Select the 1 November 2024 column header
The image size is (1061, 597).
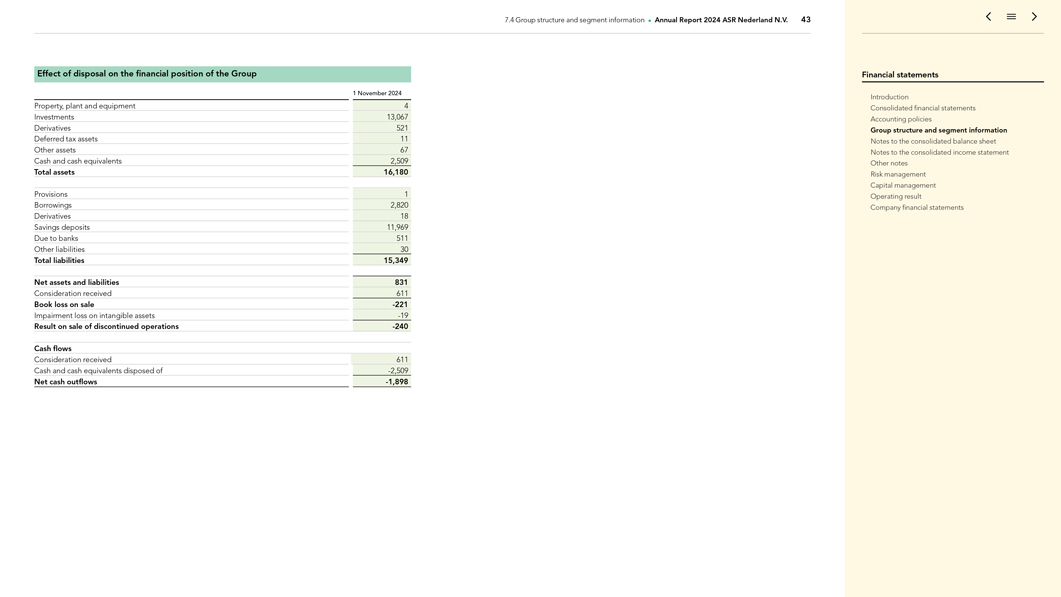[x=377, y=93]
